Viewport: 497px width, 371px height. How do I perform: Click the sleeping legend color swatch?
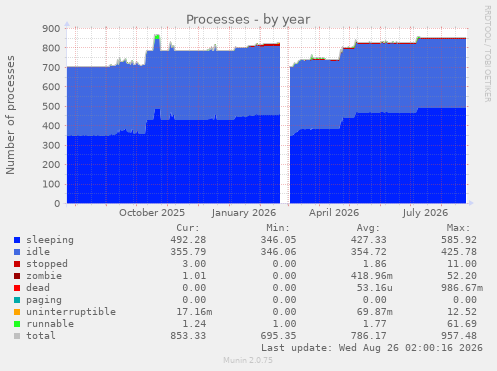(x=17, y=240)
